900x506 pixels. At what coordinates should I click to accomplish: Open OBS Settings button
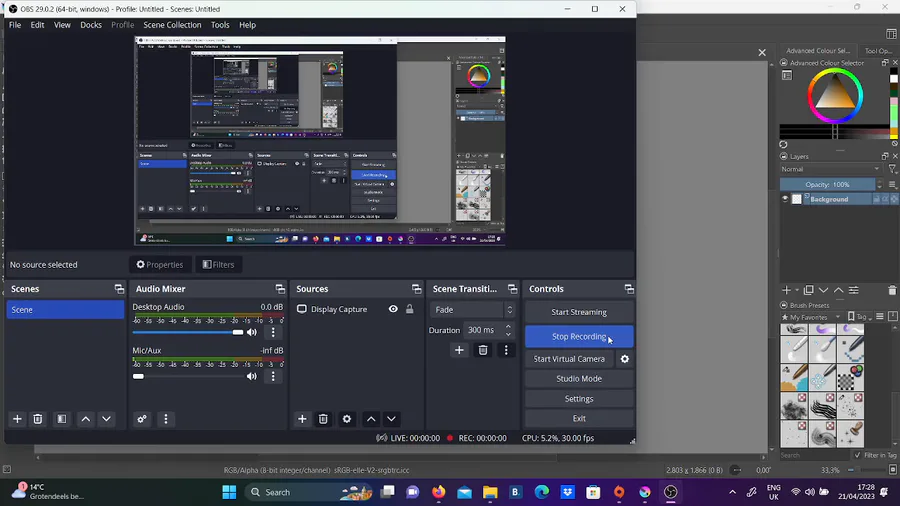point(579,399)
